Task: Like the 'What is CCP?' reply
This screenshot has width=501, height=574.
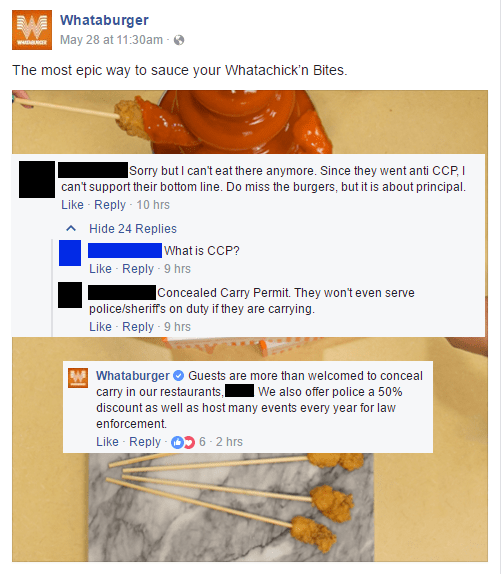Action: [x=100, y=269]
